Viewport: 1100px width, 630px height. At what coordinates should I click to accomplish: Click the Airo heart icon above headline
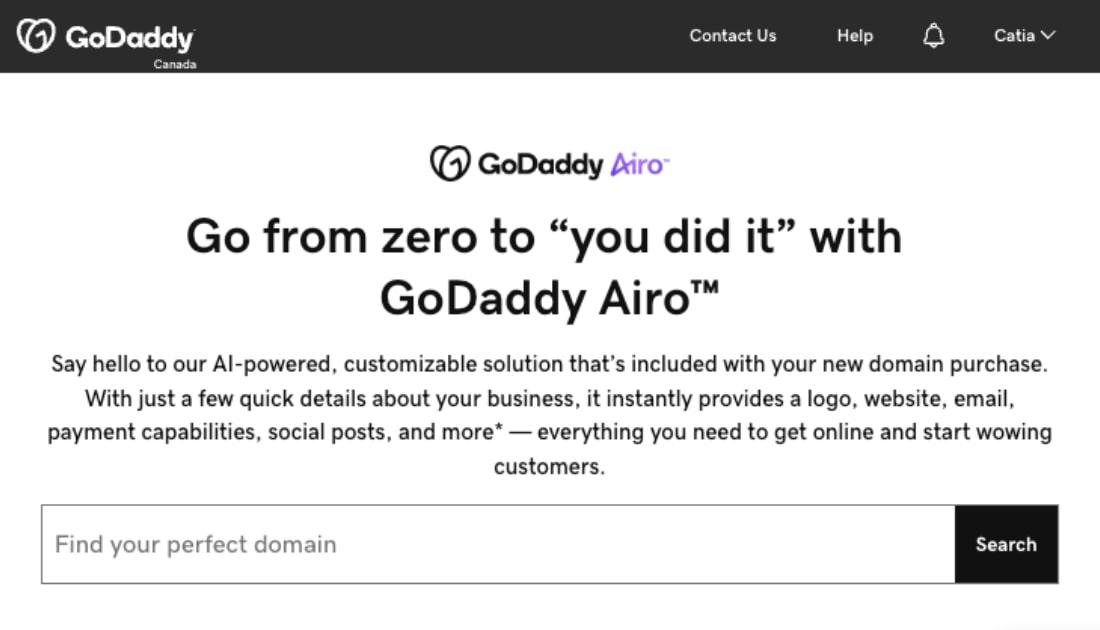click(450, 164)
